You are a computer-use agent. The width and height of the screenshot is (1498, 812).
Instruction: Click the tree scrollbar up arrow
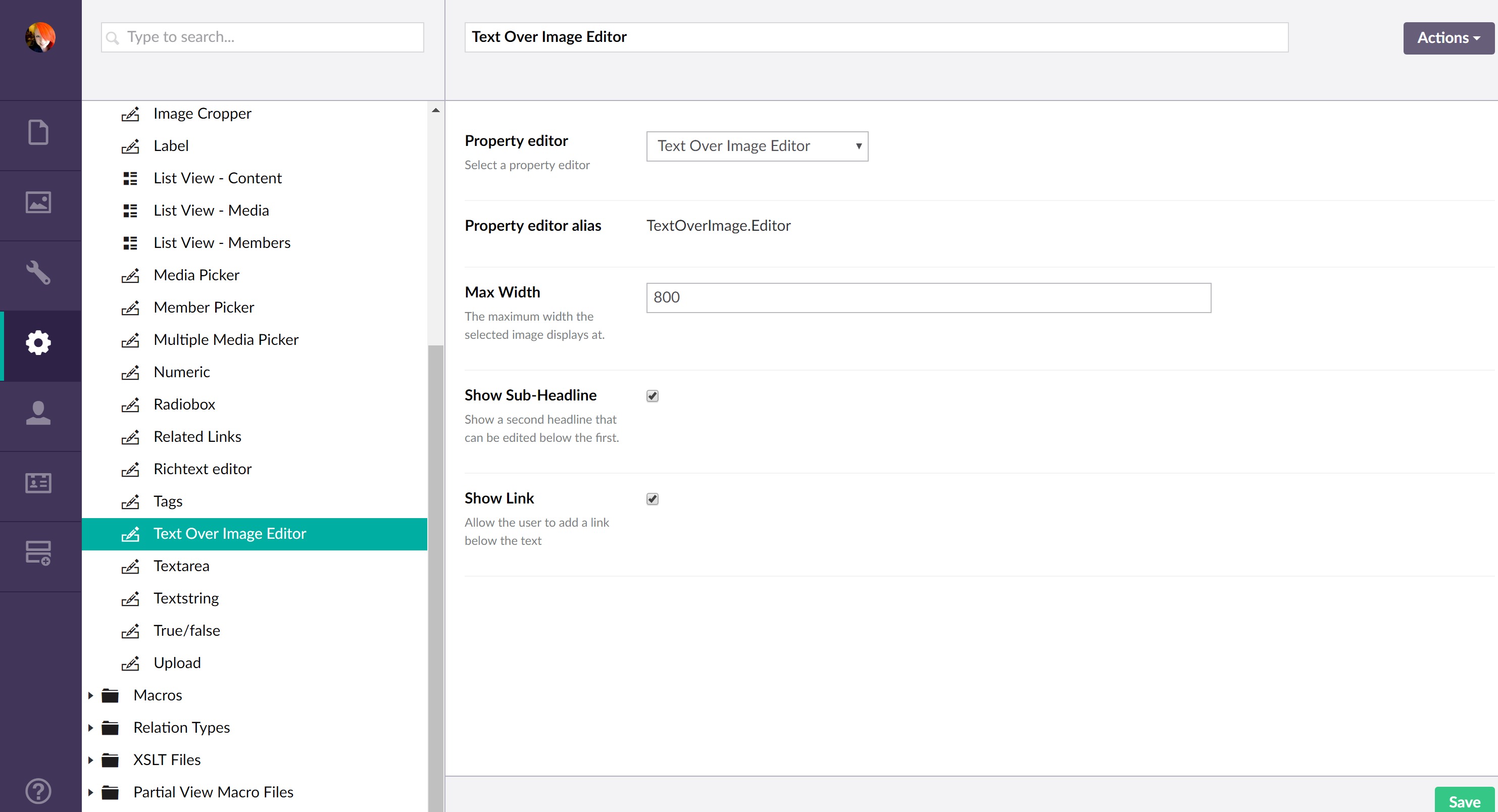pos(435,110)
